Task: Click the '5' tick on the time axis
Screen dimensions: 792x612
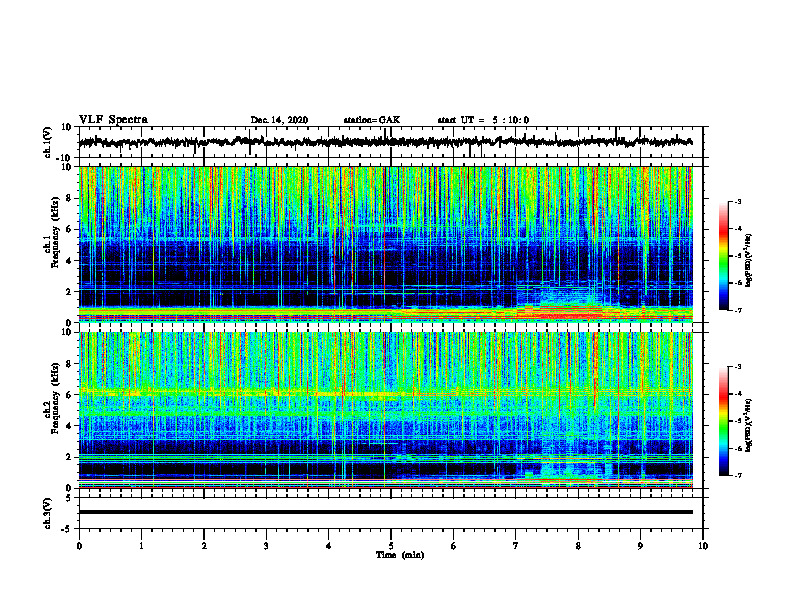Action: (x=391, y=546)
